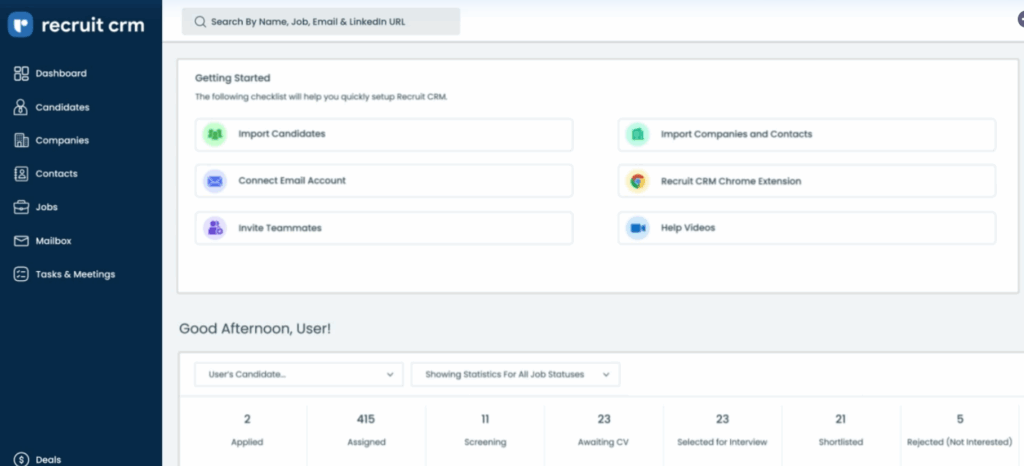Screen dimensions: 1024x466
Task: Click the search magnifier icon
Action: coord(200,22)
